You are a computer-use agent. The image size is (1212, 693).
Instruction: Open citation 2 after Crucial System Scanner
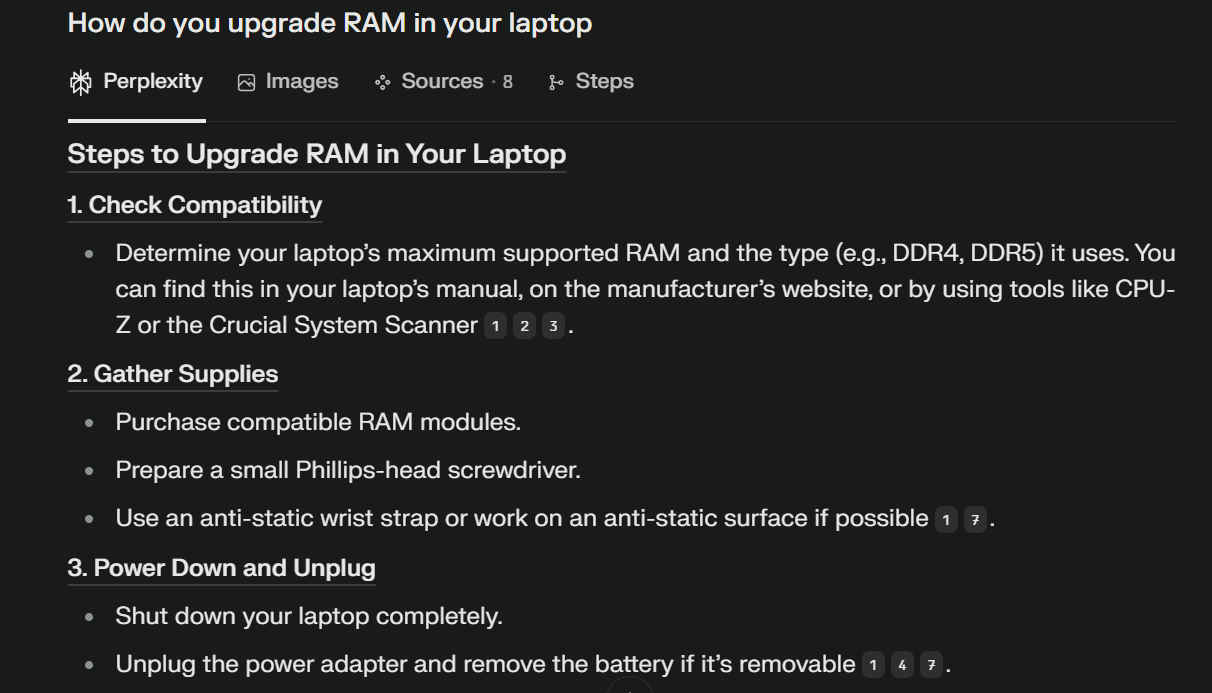pyautogui.click(x=524, y=326)
